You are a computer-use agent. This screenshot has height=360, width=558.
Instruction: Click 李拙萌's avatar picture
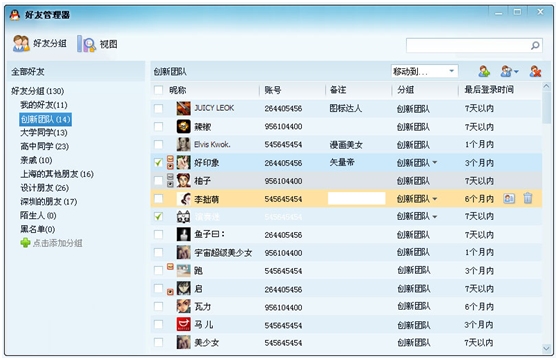(x=184, y=199)
